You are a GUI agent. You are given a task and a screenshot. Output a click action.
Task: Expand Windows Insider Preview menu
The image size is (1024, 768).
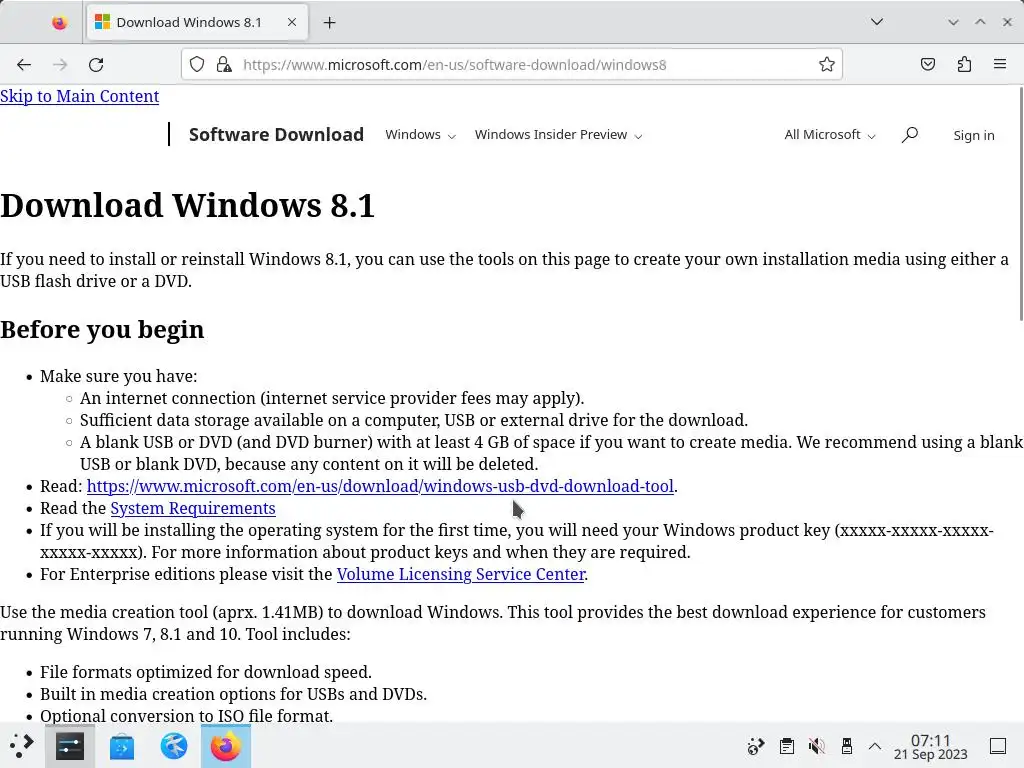558,135
